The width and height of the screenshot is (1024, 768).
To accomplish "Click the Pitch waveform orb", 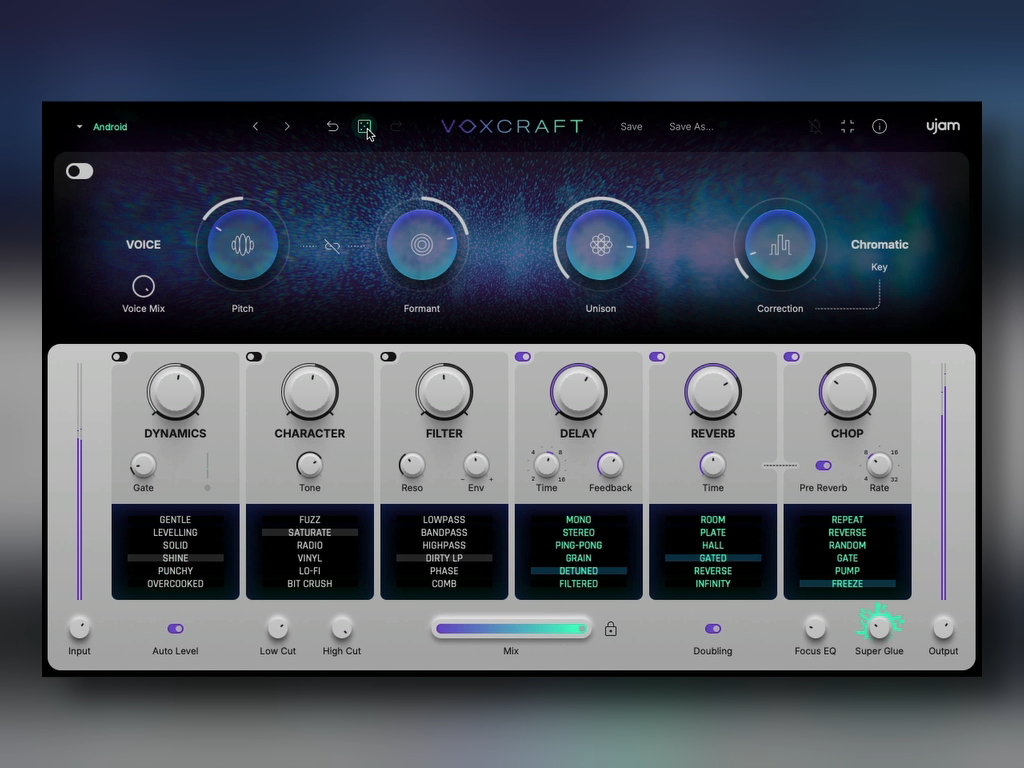I will click(243, 245).
